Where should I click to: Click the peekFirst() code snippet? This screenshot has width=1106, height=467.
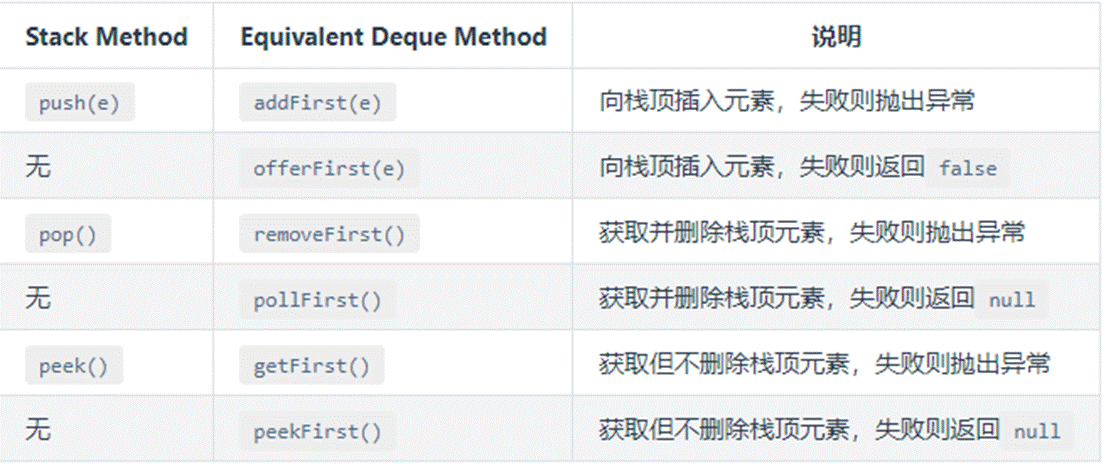coord(317,431)
